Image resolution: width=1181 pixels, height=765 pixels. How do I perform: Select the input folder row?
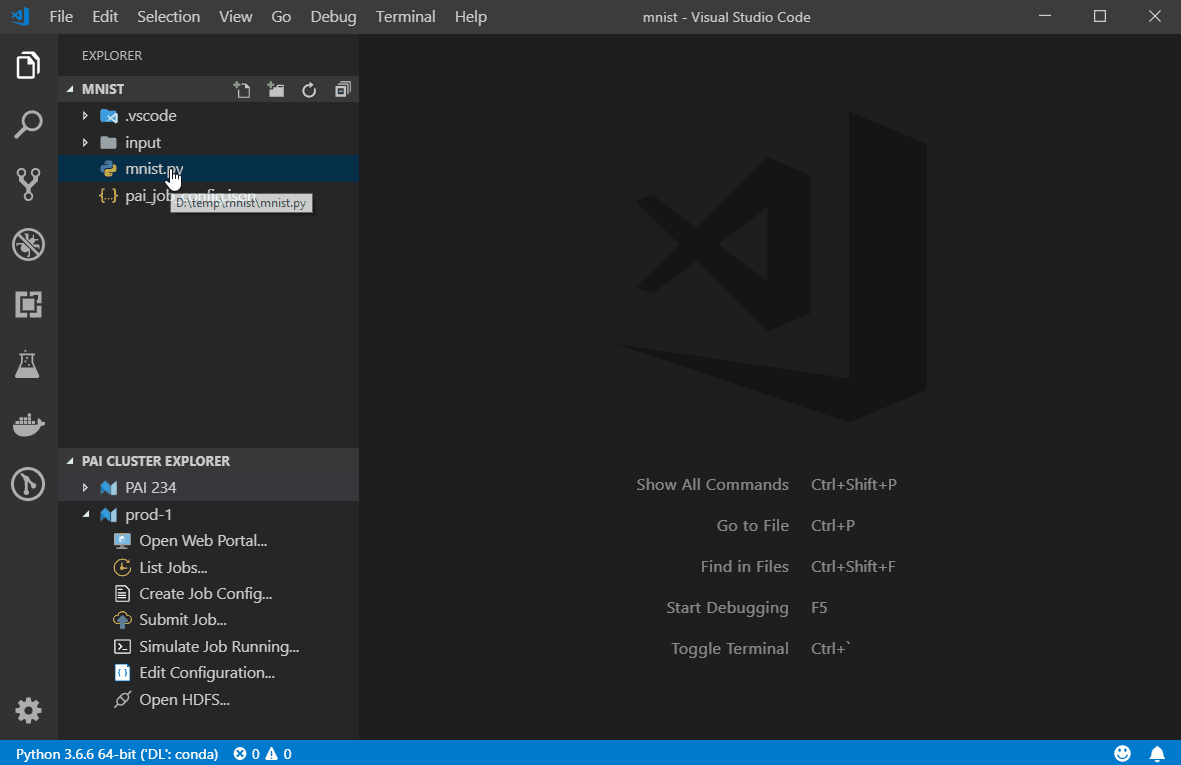209,142
